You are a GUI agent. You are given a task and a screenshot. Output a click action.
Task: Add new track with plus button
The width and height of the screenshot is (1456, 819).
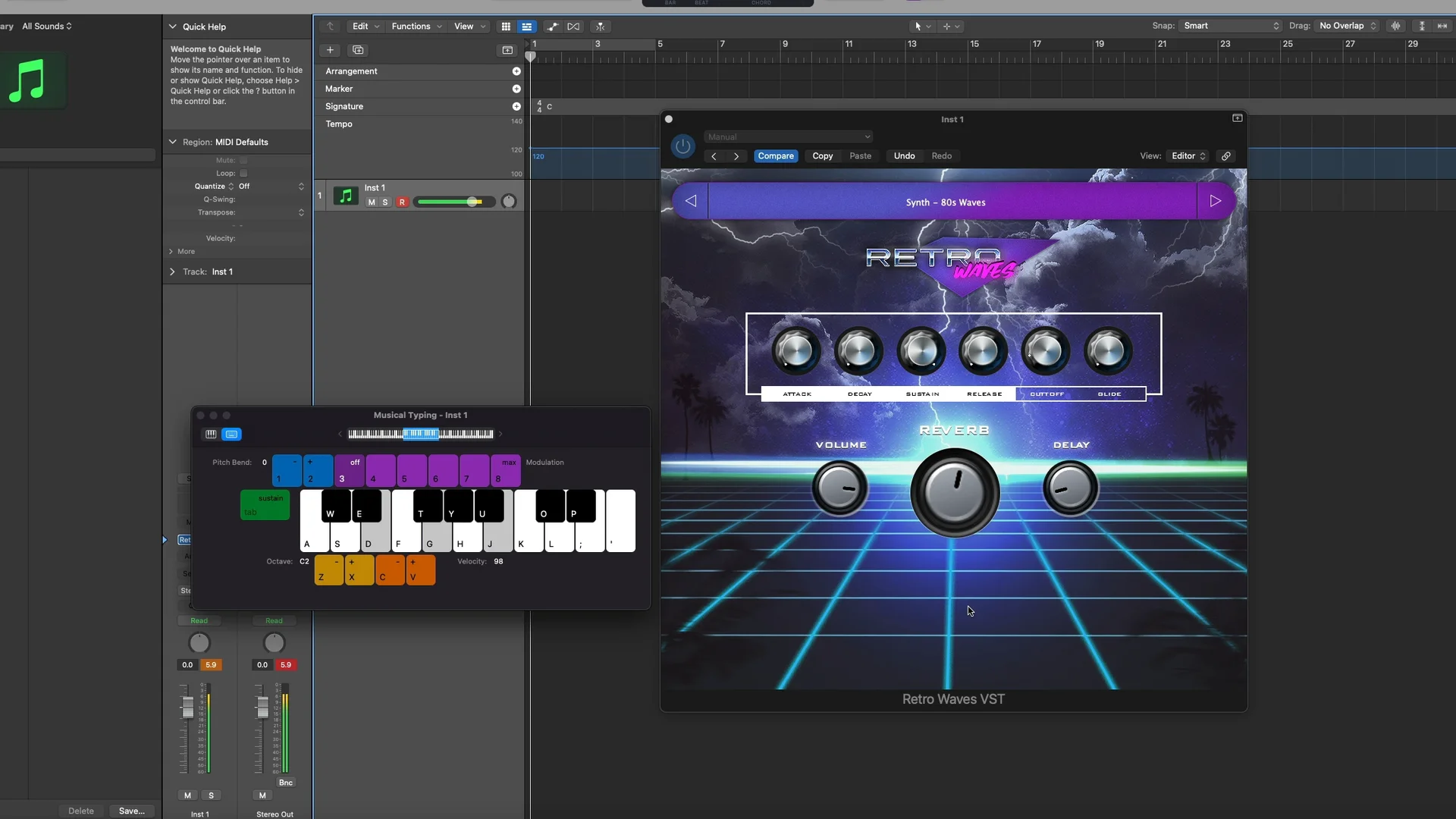click(330, 50)
